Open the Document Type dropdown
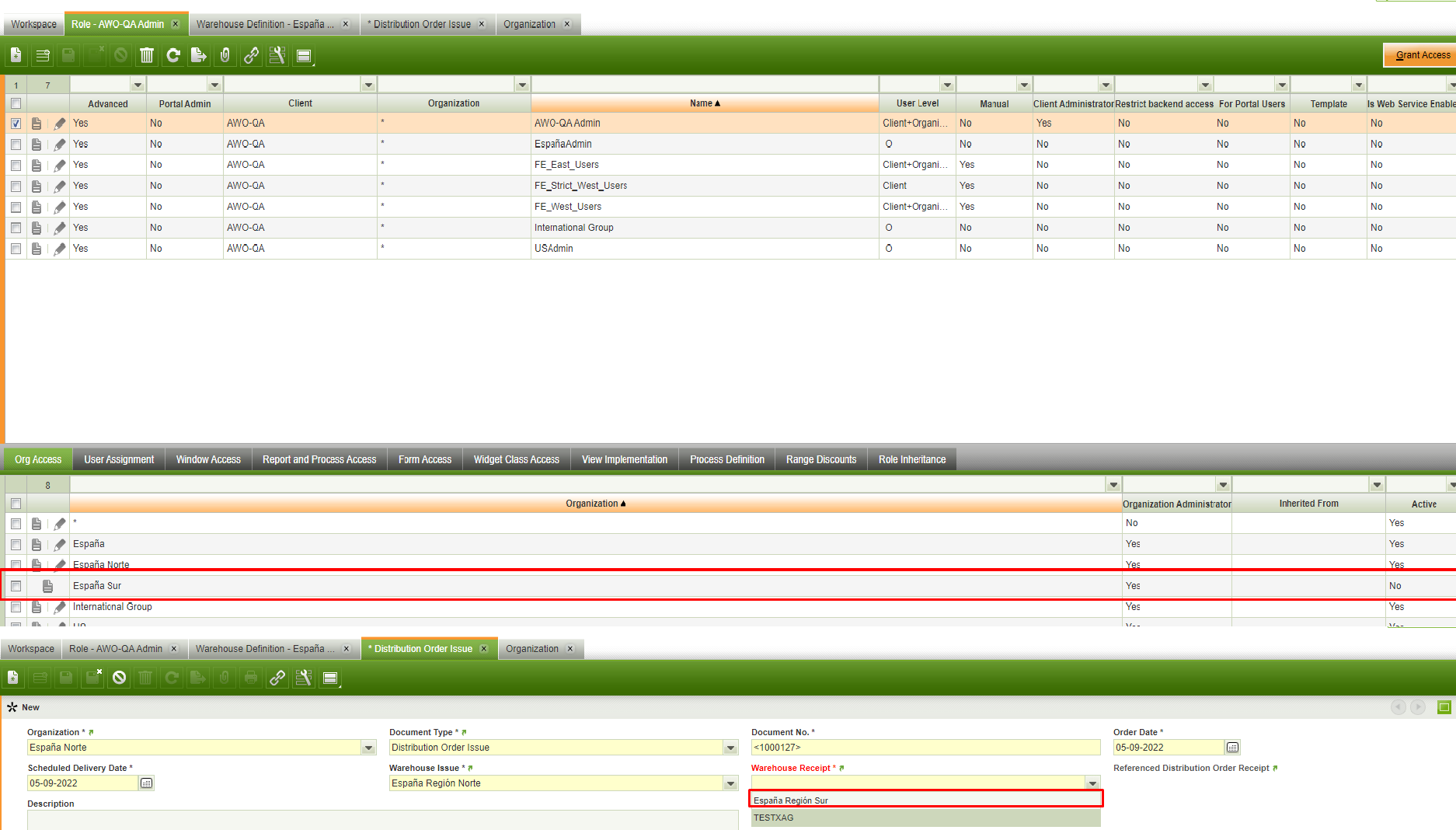Image resolution: width=1456 pixels, height=830 pixels. 730,748
